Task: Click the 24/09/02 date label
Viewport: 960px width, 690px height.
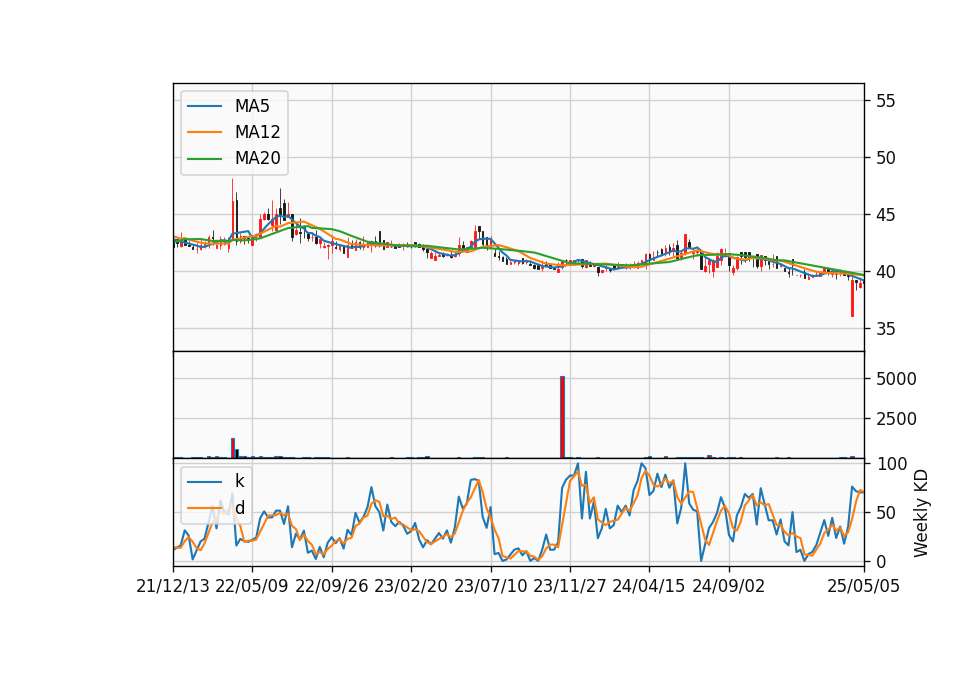Action: click(x=729, y=586)
